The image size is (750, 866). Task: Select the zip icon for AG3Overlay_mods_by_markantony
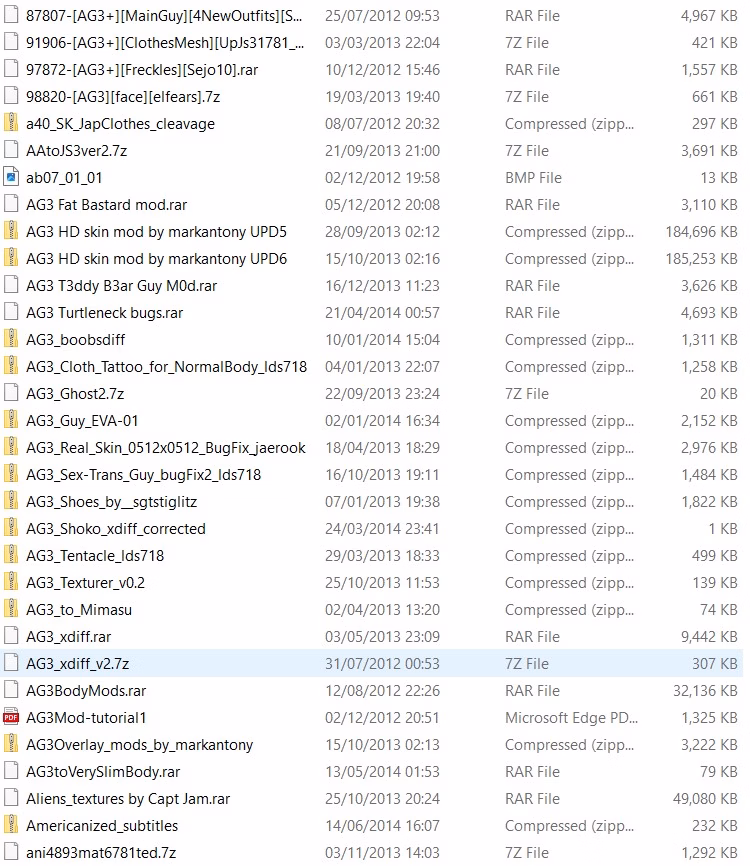tap(12, 745)
